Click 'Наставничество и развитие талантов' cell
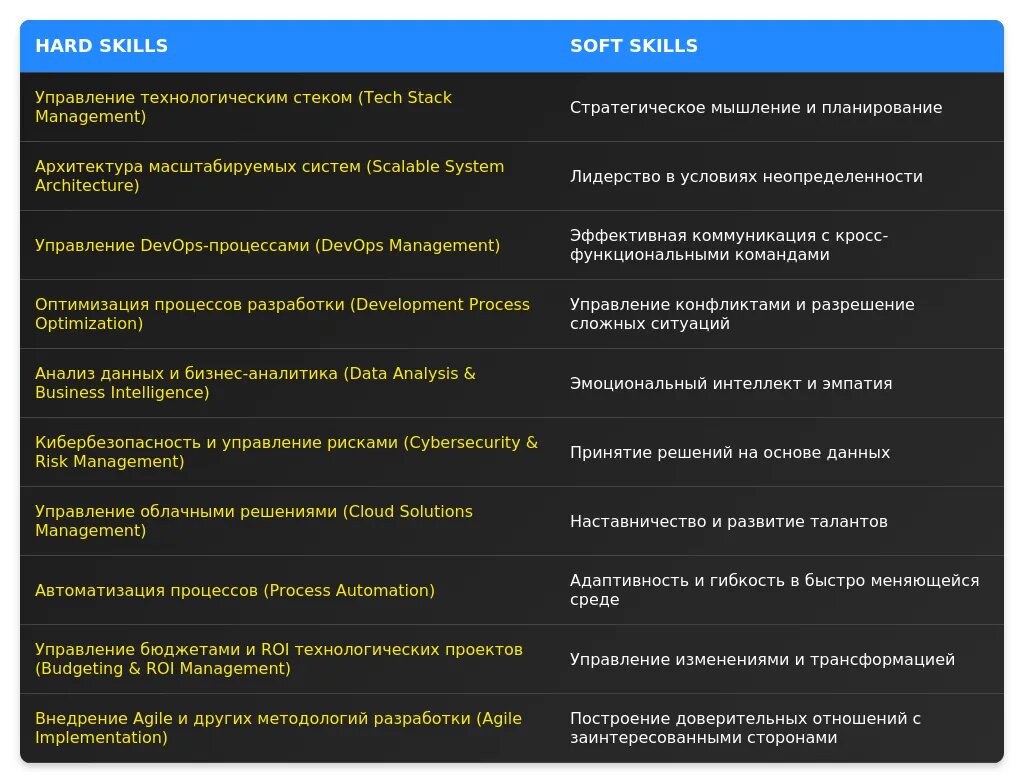The height and width of the screenshot is (783, 1024). pyautogui.click(x=779, y=521)
